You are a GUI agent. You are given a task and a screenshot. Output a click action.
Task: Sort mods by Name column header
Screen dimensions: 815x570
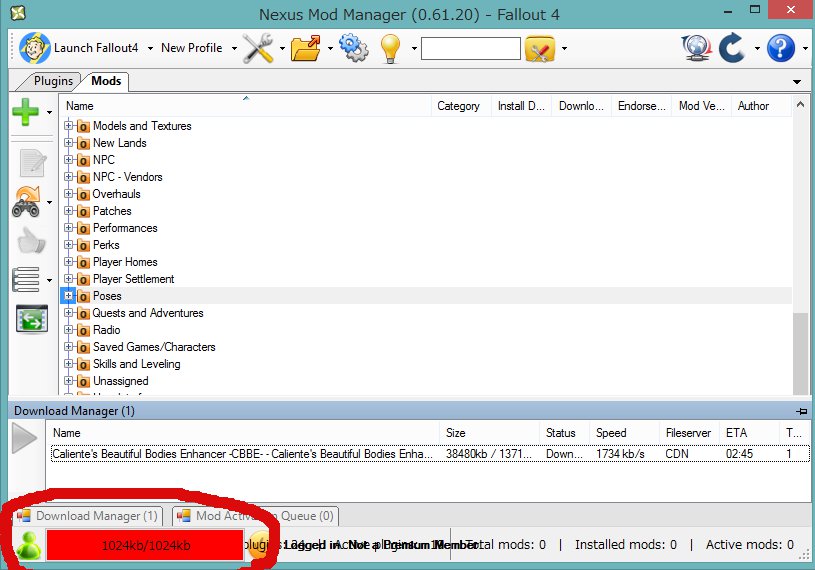coord(245,106)
